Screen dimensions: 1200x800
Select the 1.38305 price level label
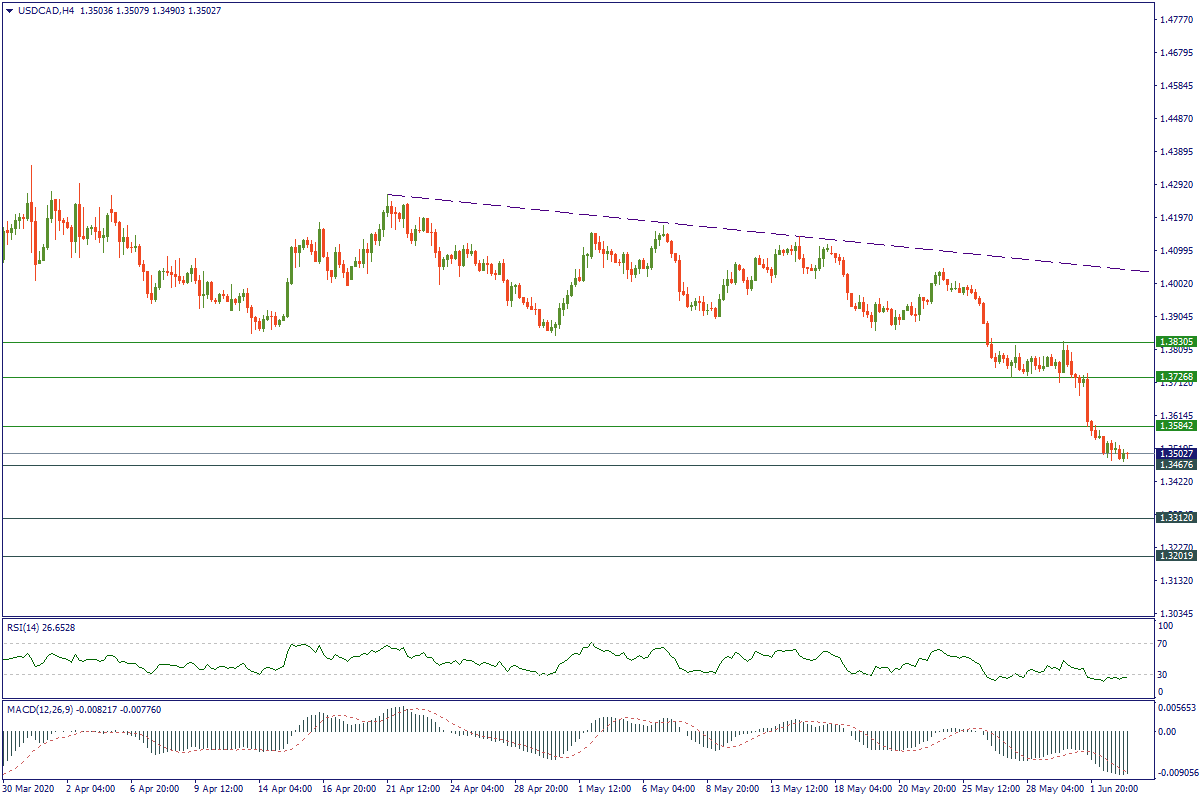pos(1176,341)
